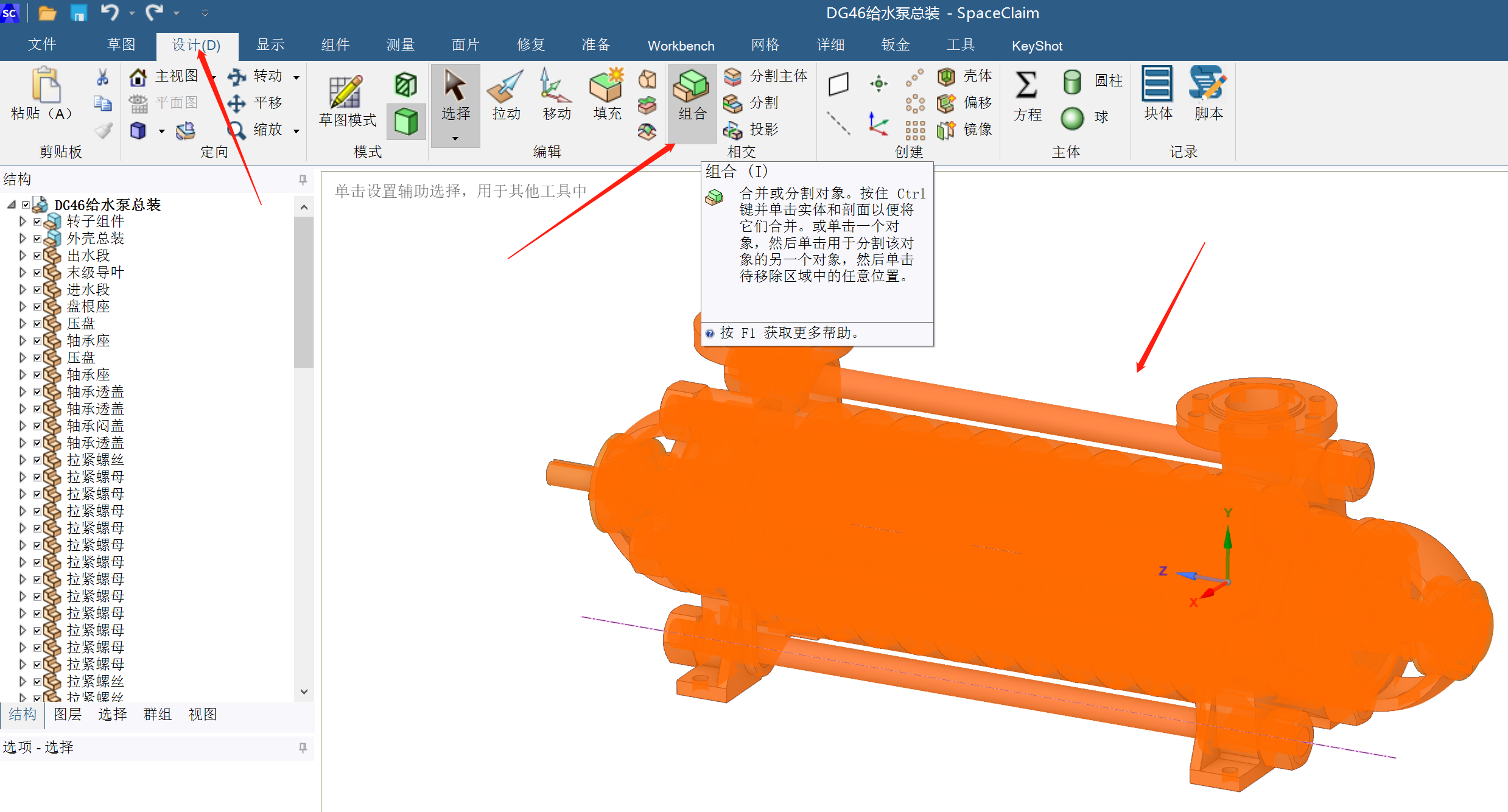The image size is (1508, 812).
Task: Toggle checkbox for 出水段 in tree
Action: pos(37,256)
